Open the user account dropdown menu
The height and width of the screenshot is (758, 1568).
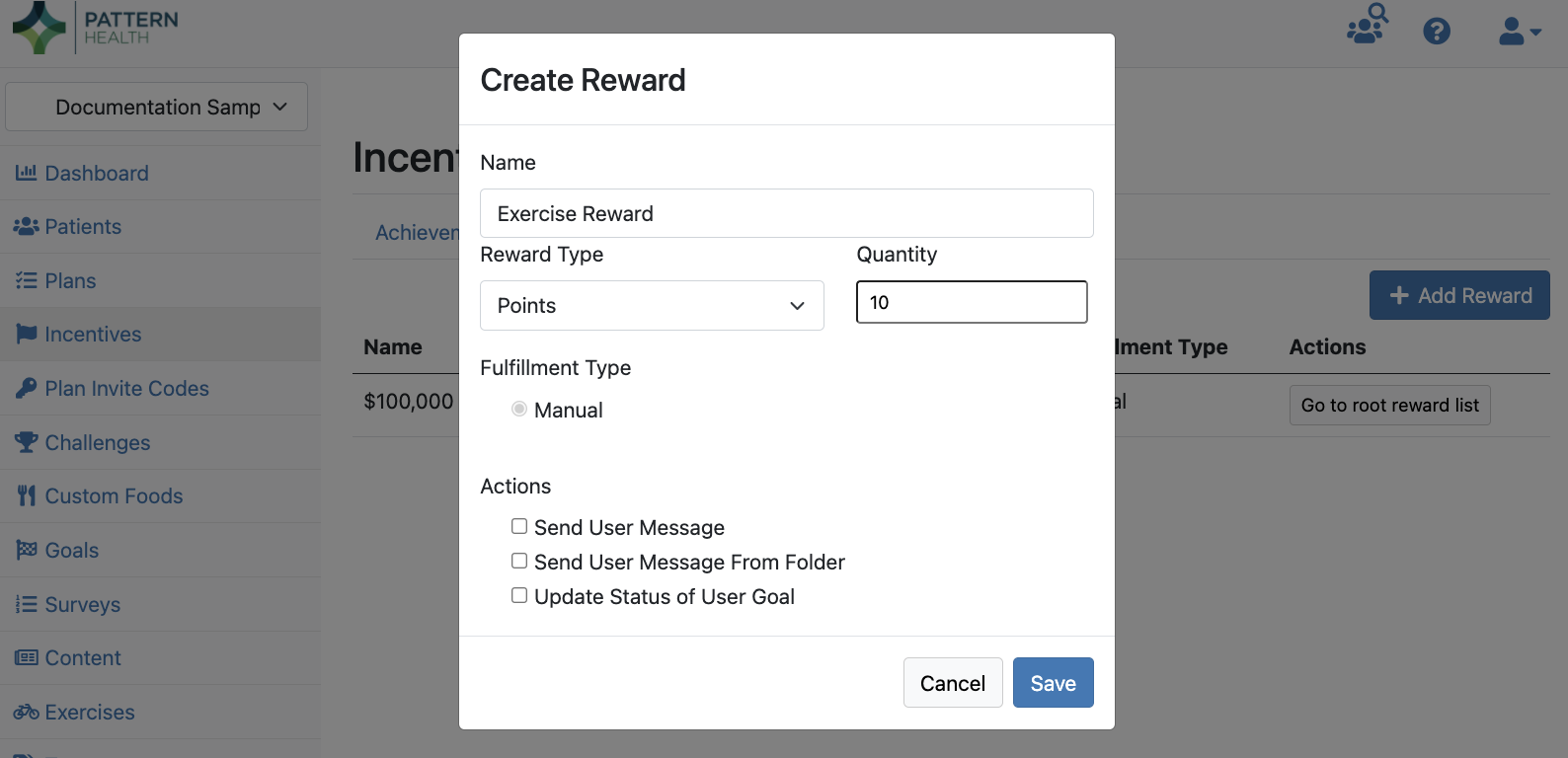tap(1520, 32)
